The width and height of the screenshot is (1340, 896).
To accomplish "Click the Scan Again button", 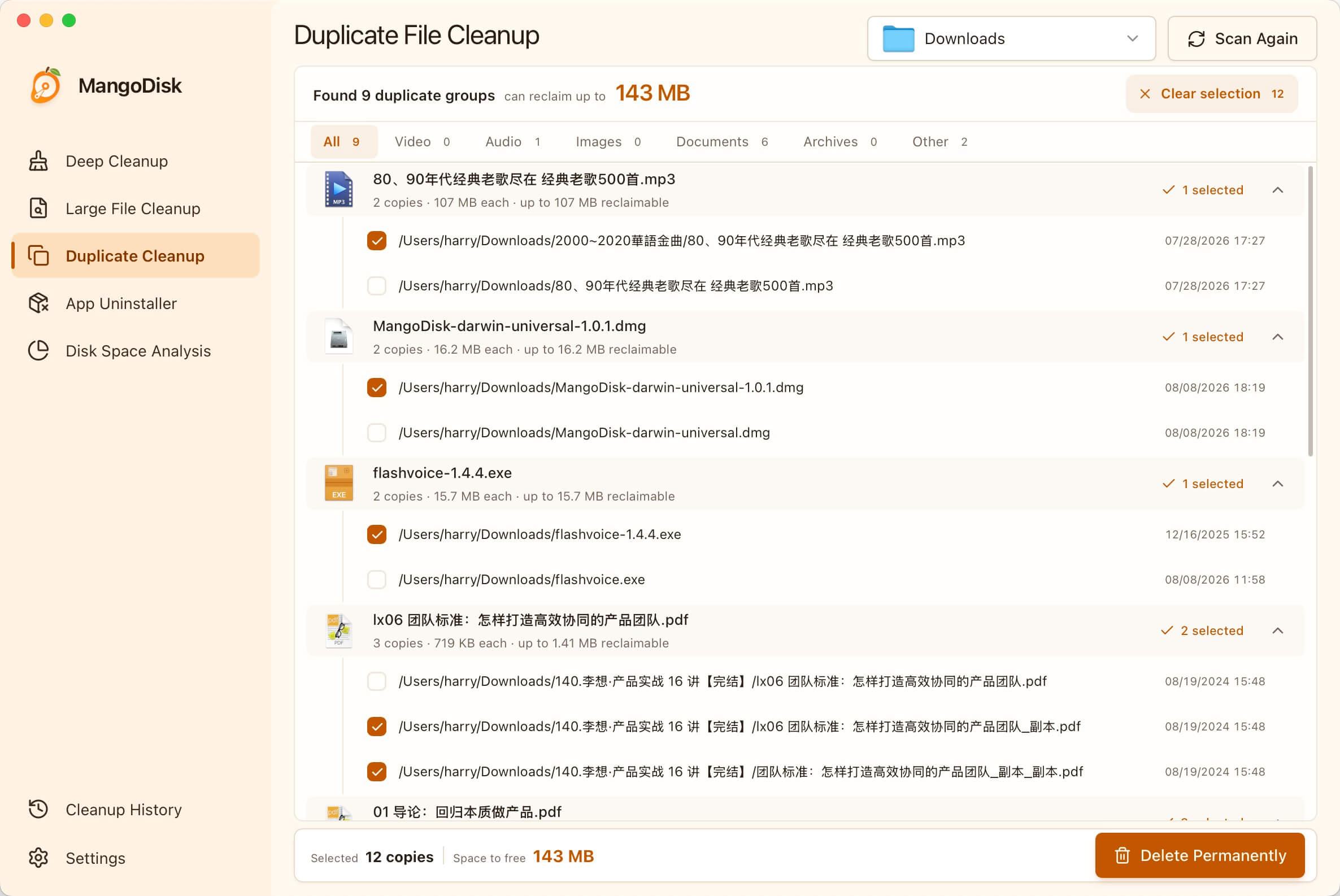I will click(1242, 38).
